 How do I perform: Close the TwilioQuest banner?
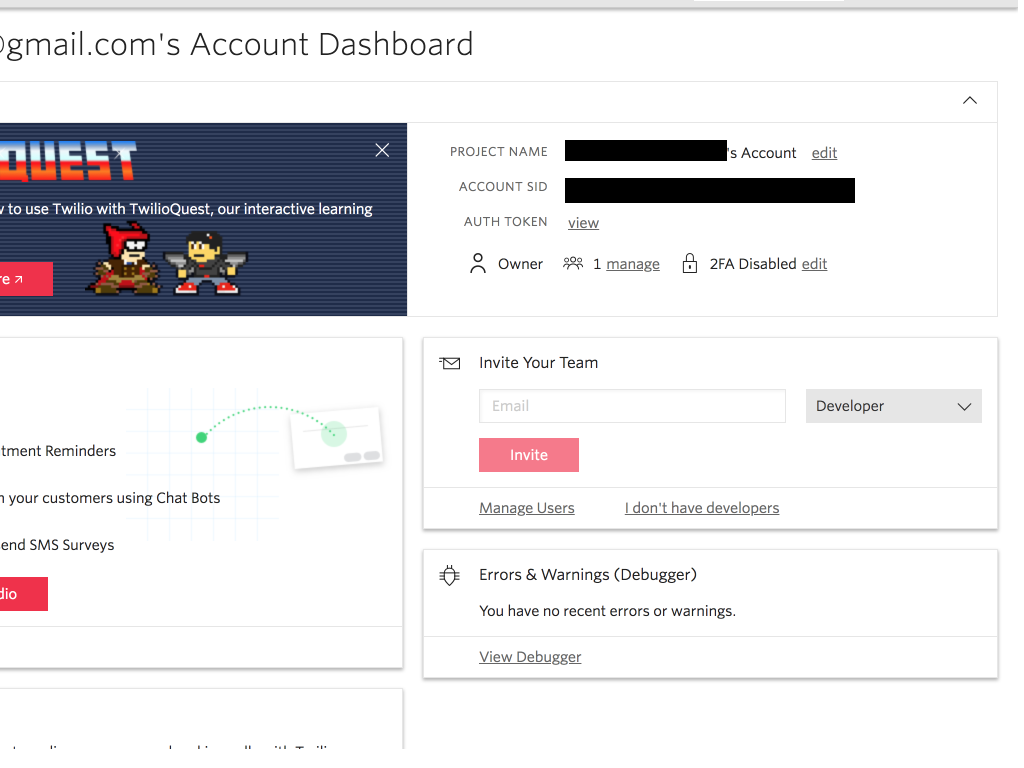[382, 150]
